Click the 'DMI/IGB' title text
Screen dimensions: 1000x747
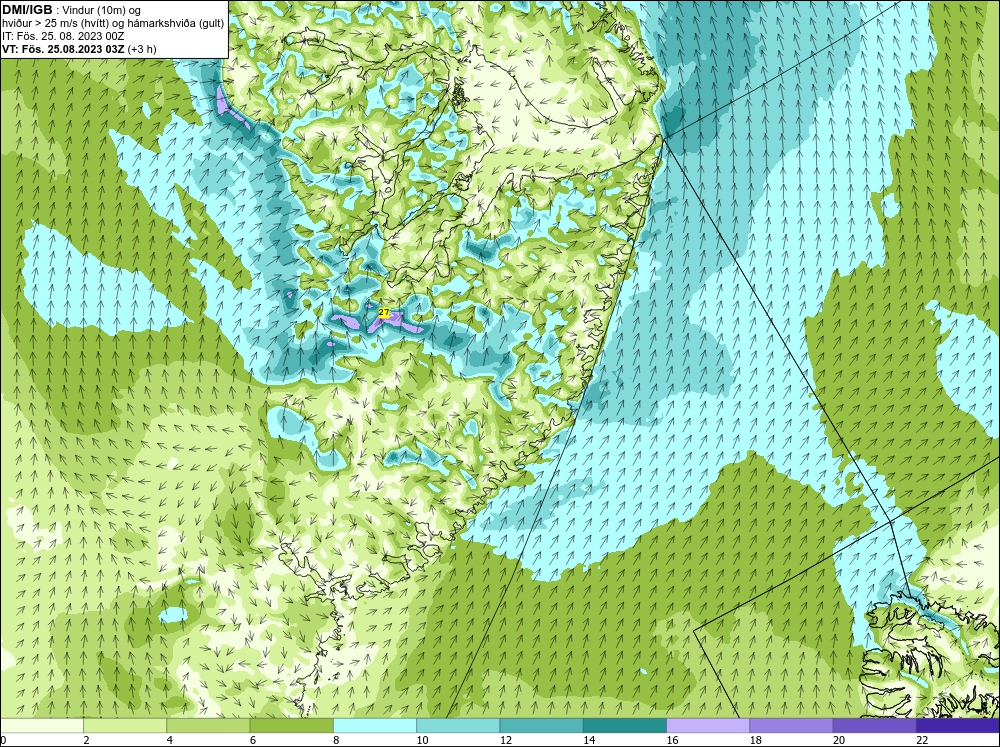pyautogui.click(x=28, y=10)
